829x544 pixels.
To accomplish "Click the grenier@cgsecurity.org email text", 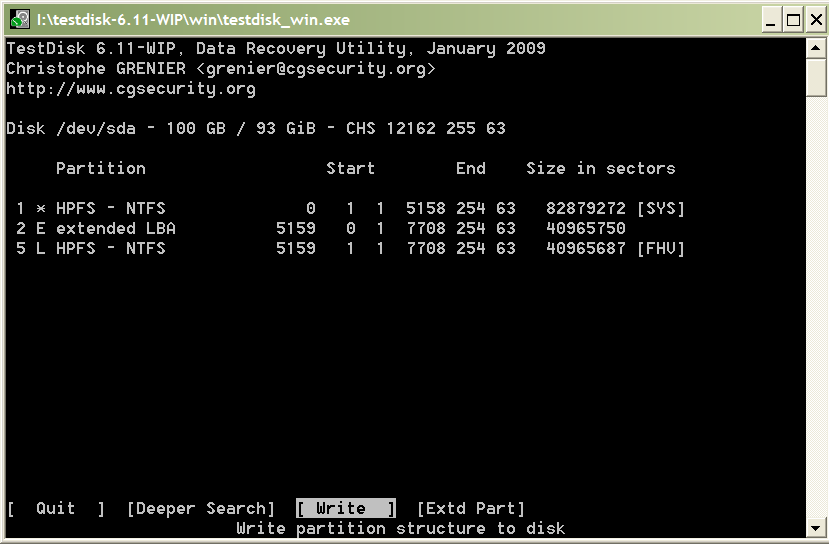I will point(316,69).
